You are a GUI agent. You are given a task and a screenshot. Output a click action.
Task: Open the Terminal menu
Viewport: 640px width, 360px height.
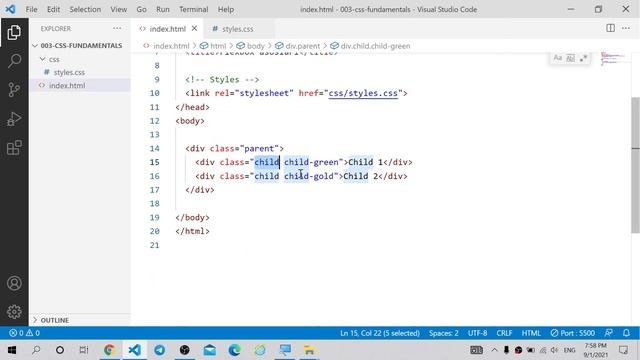(x=193, y=9)
